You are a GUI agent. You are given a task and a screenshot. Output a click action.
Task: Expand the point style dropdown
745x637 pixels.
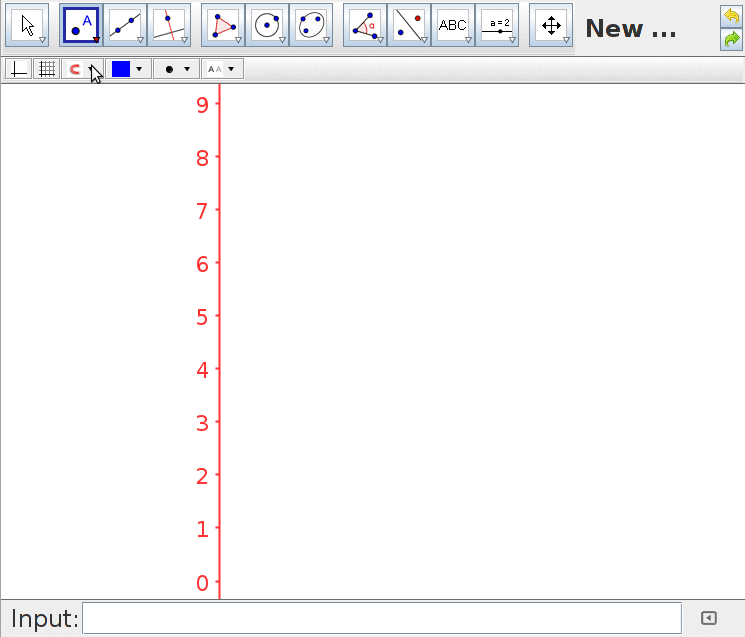[x=176, y=69]
